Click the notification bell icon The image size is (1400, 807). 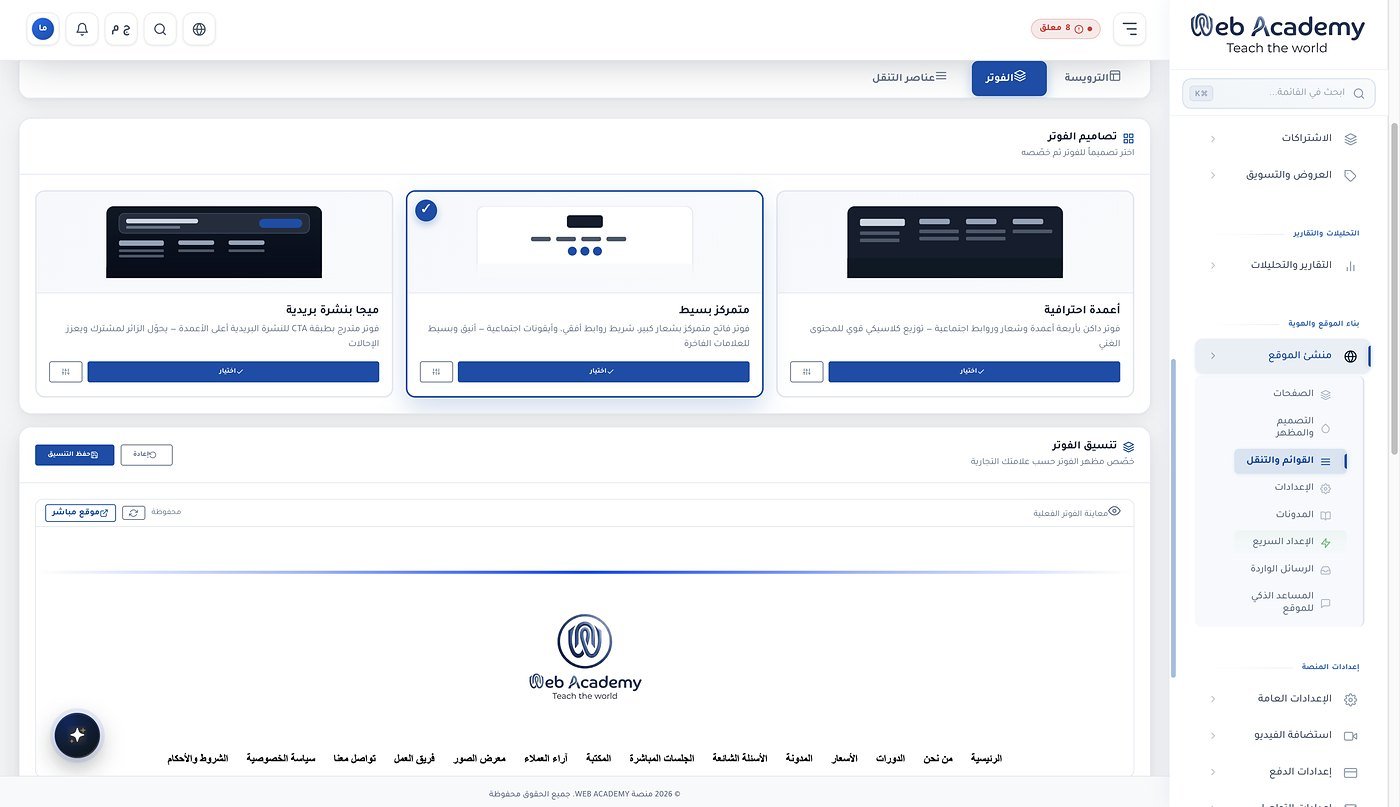coord(82,29)
